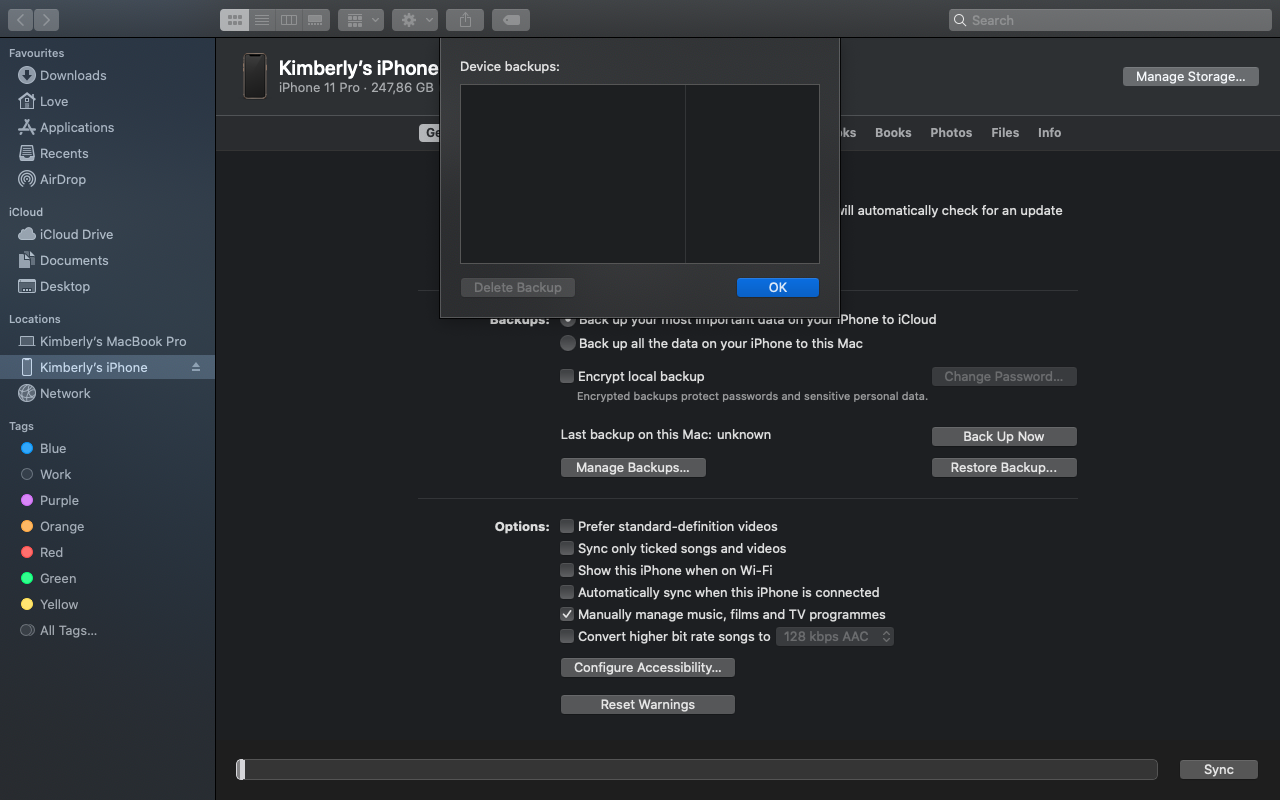
Task: Go back with the toolbar back arrow
Action: tap(20, 20)
